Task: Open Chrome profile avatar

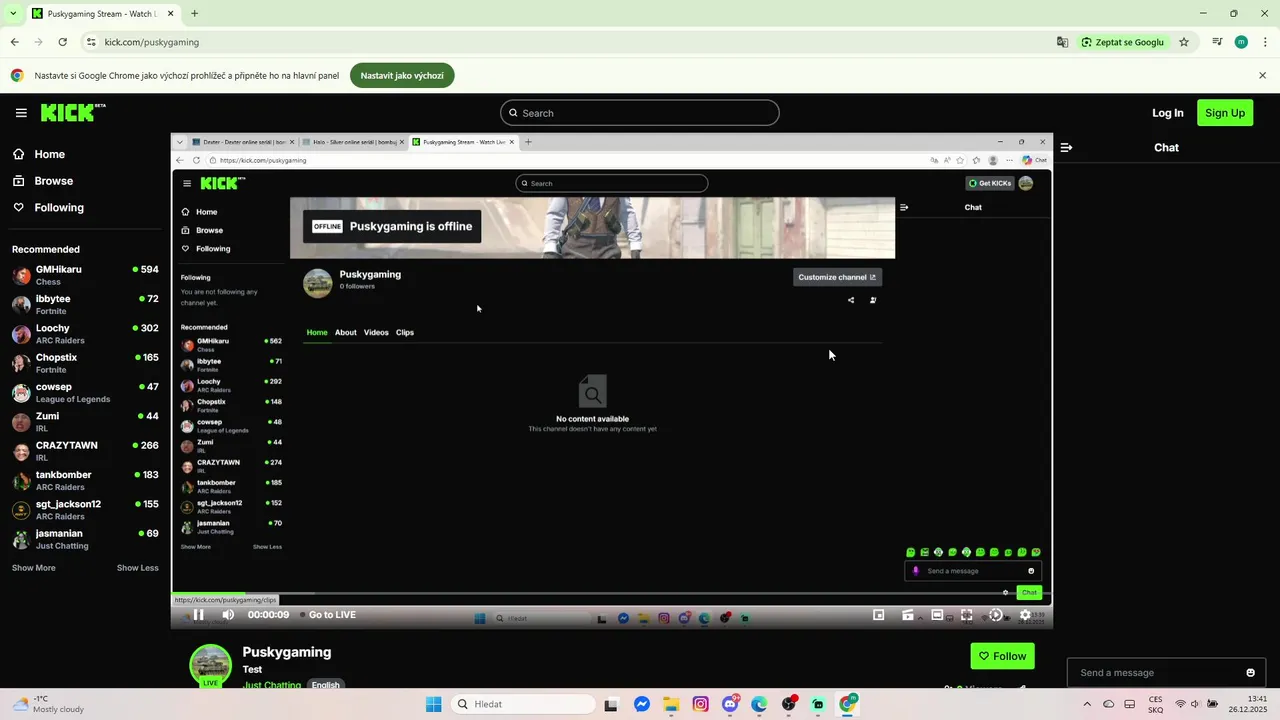Action: click(1241, 42)
